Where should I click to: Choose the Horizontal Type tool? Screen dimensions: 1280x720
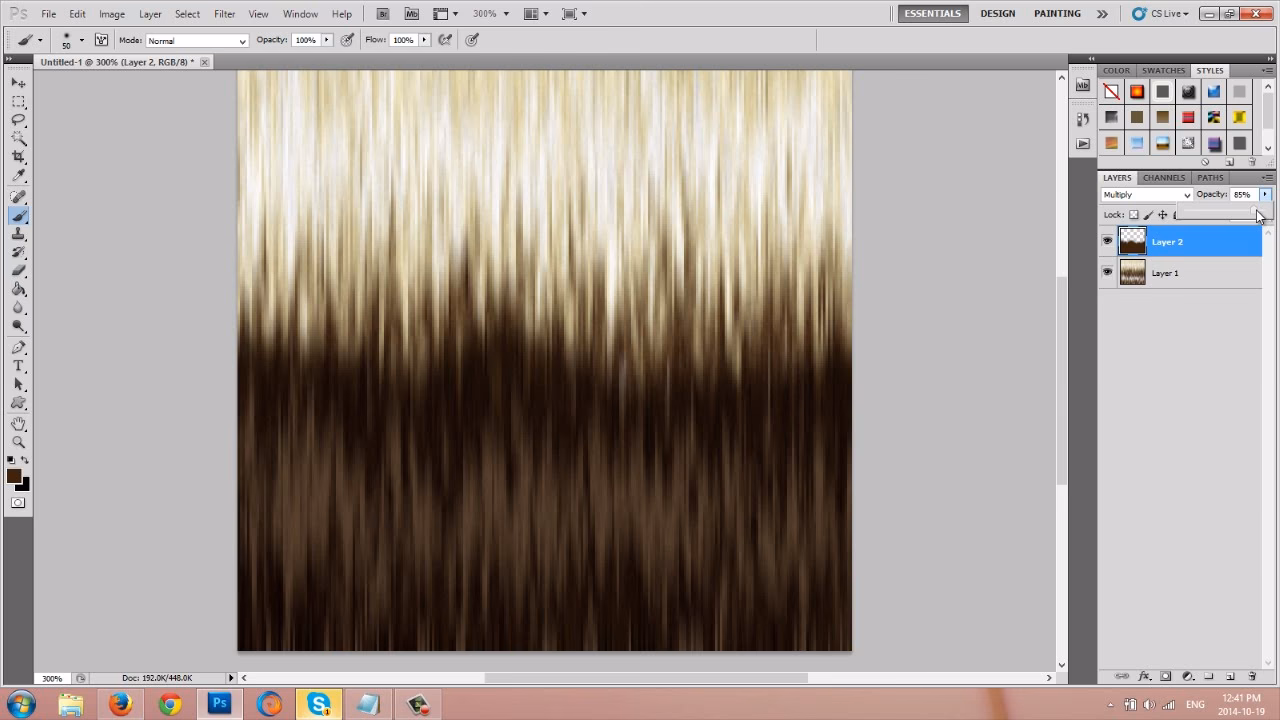tap(18, 366)
